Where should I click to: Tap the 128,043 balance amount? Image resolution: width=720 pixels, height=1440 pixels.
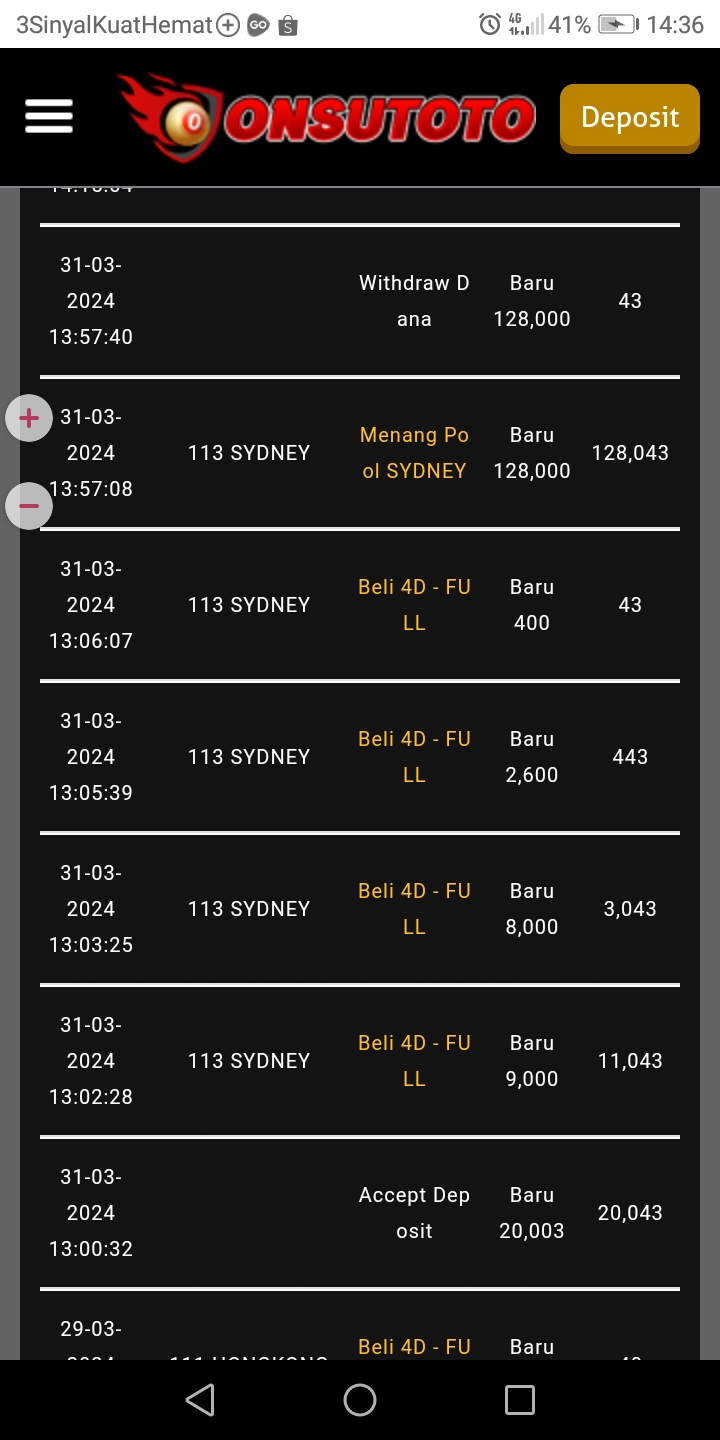[x=630, y=453]
